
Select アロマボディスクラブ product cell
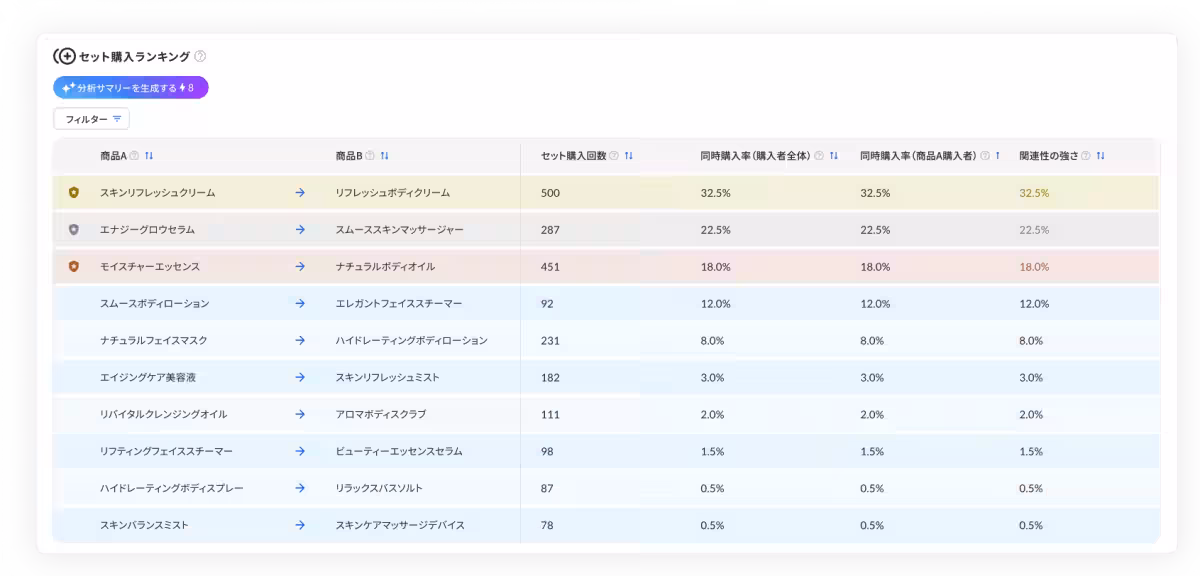tap(381, 414)
